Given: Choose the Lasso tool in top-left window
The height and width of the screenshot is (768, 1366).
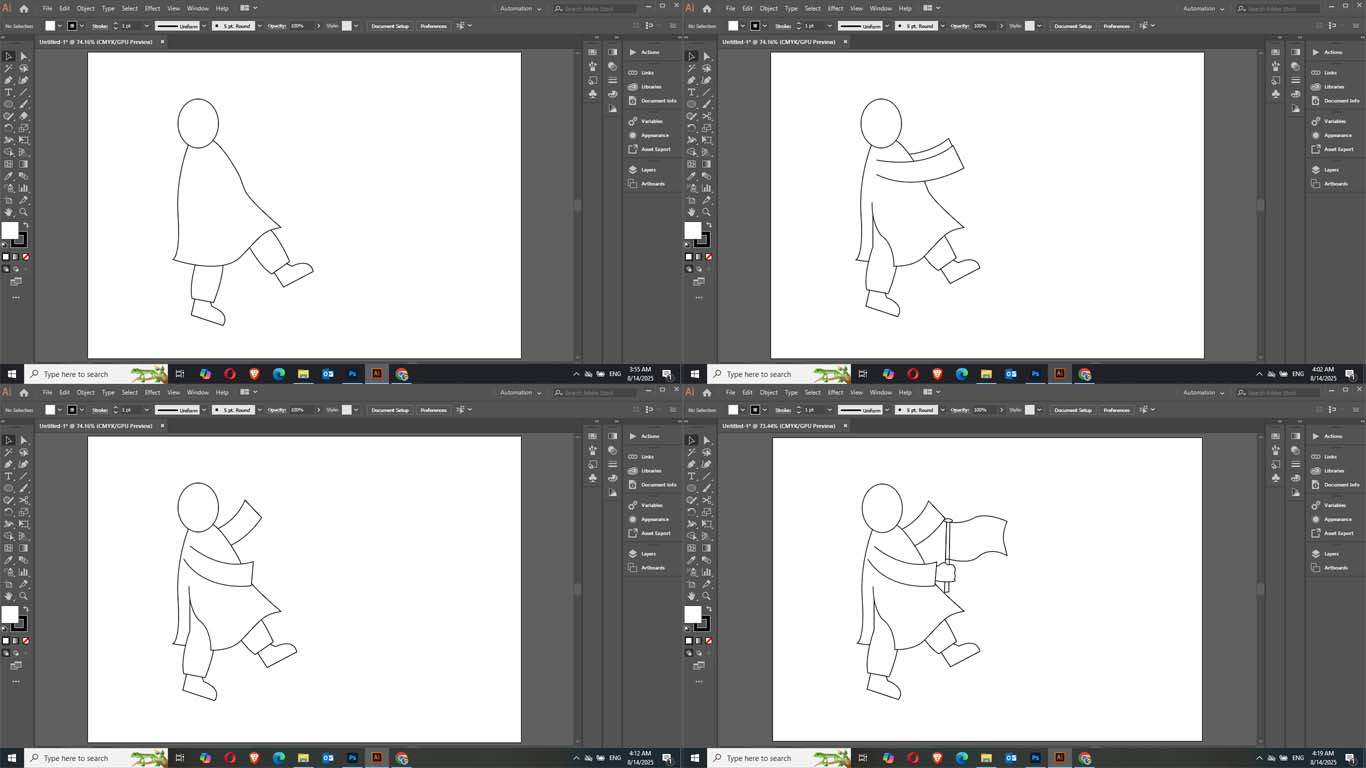Looking at the screenshot, I should click(x=23, y=68).
